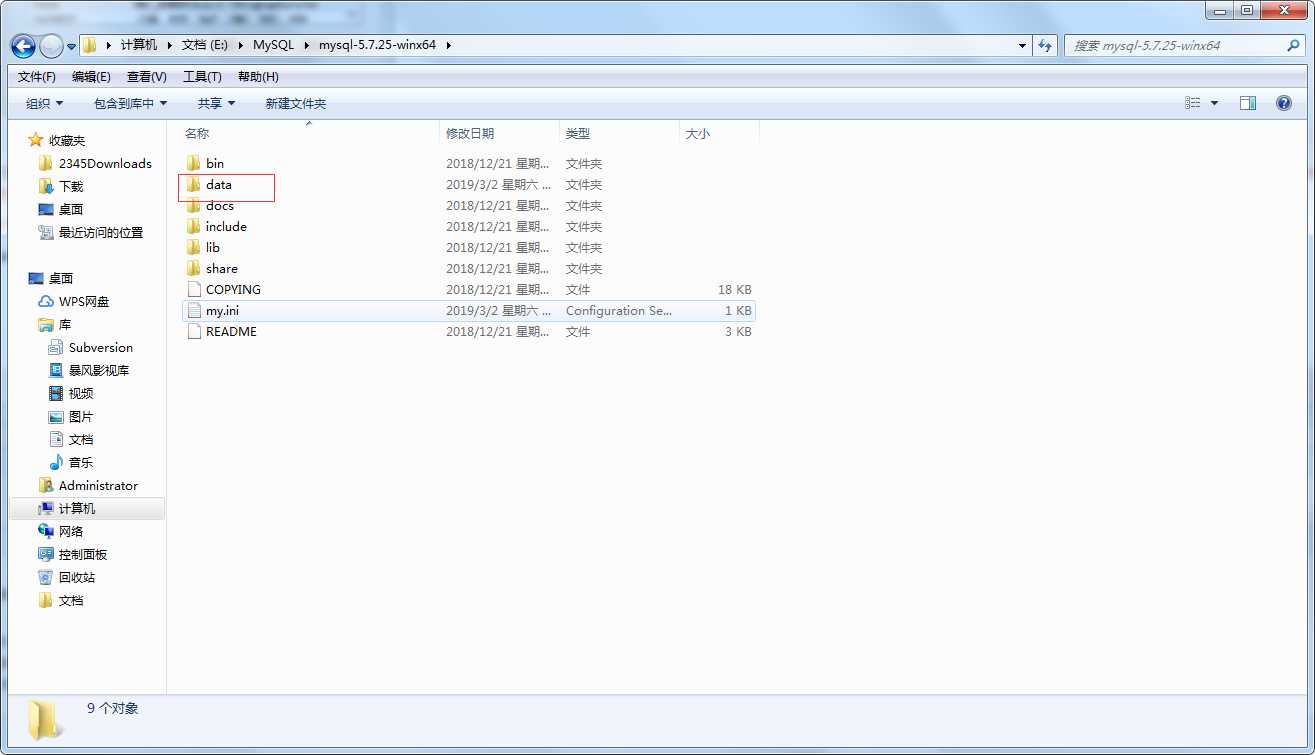Select the bin folder icon

pos(194,163)
